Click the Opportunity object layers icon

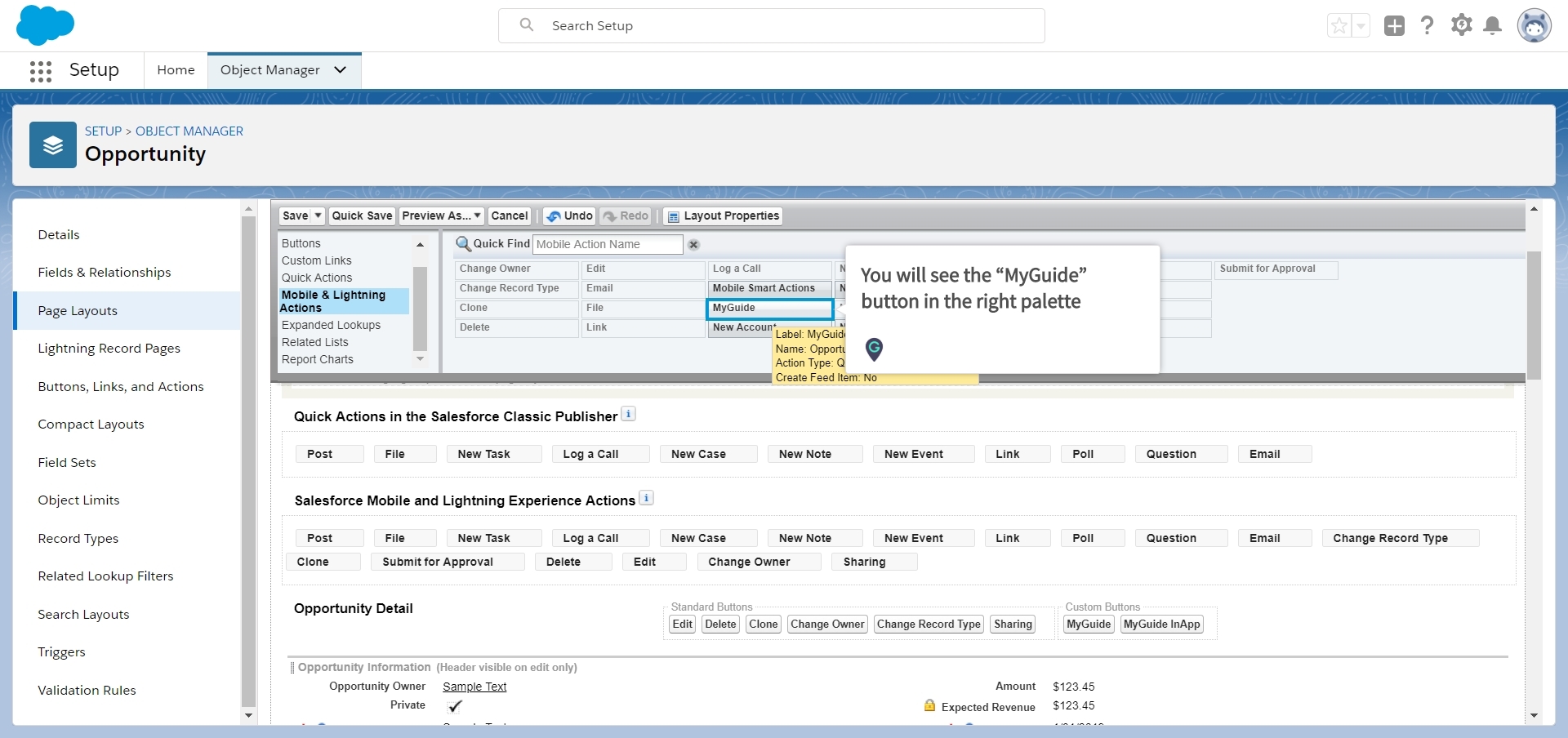coord(53,144)
